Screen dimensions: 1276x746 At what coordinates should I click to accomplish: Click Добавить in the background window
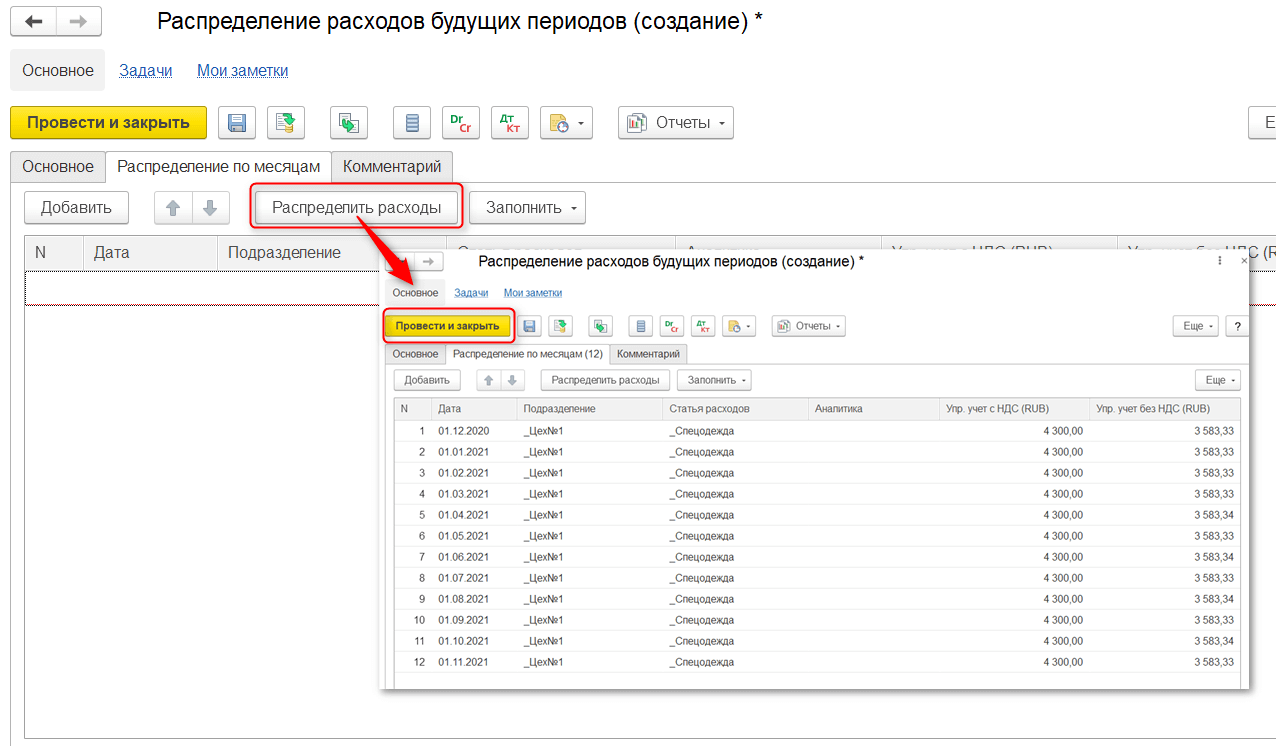[x=76, y=208]
